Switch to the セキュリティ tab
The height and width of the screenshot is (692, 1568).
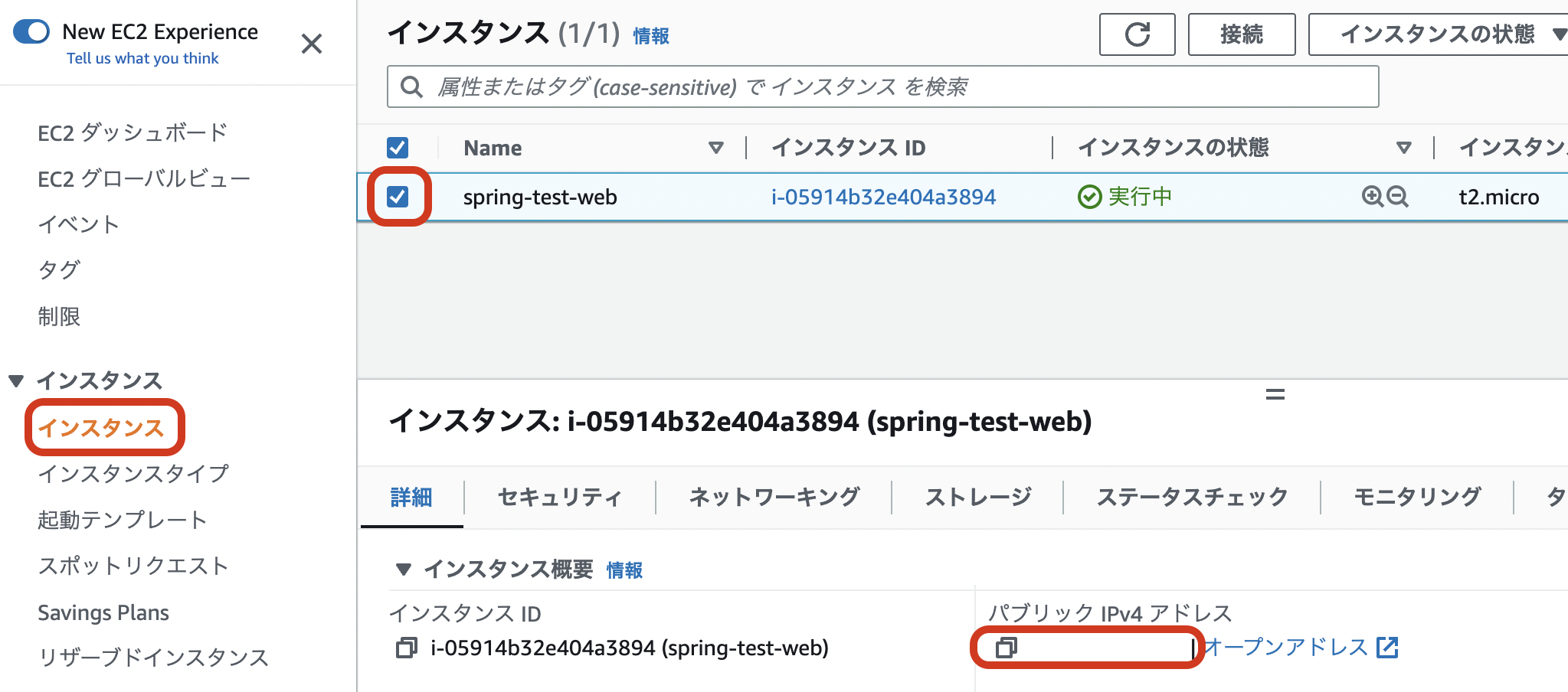coord(559,498)
